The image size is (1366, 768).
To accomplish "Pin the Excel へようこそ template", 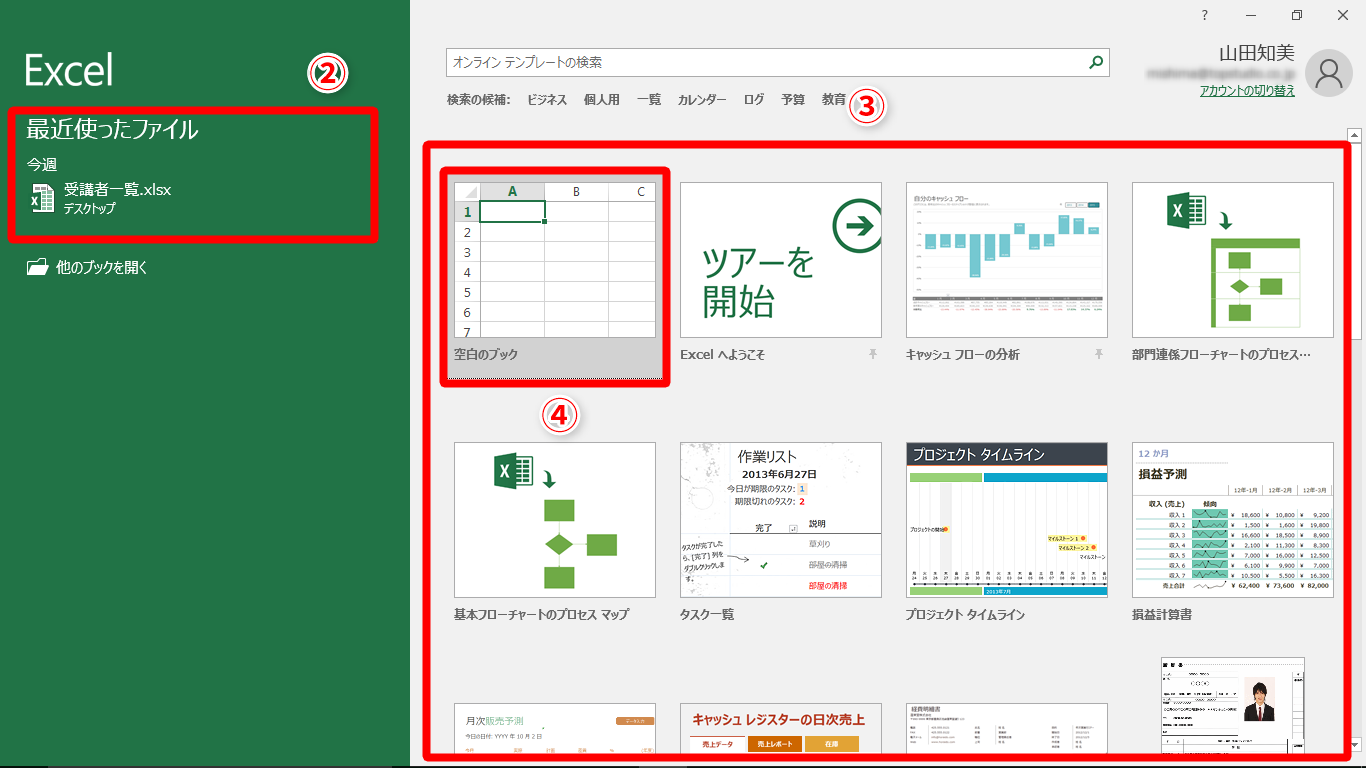I will (873, 355).
